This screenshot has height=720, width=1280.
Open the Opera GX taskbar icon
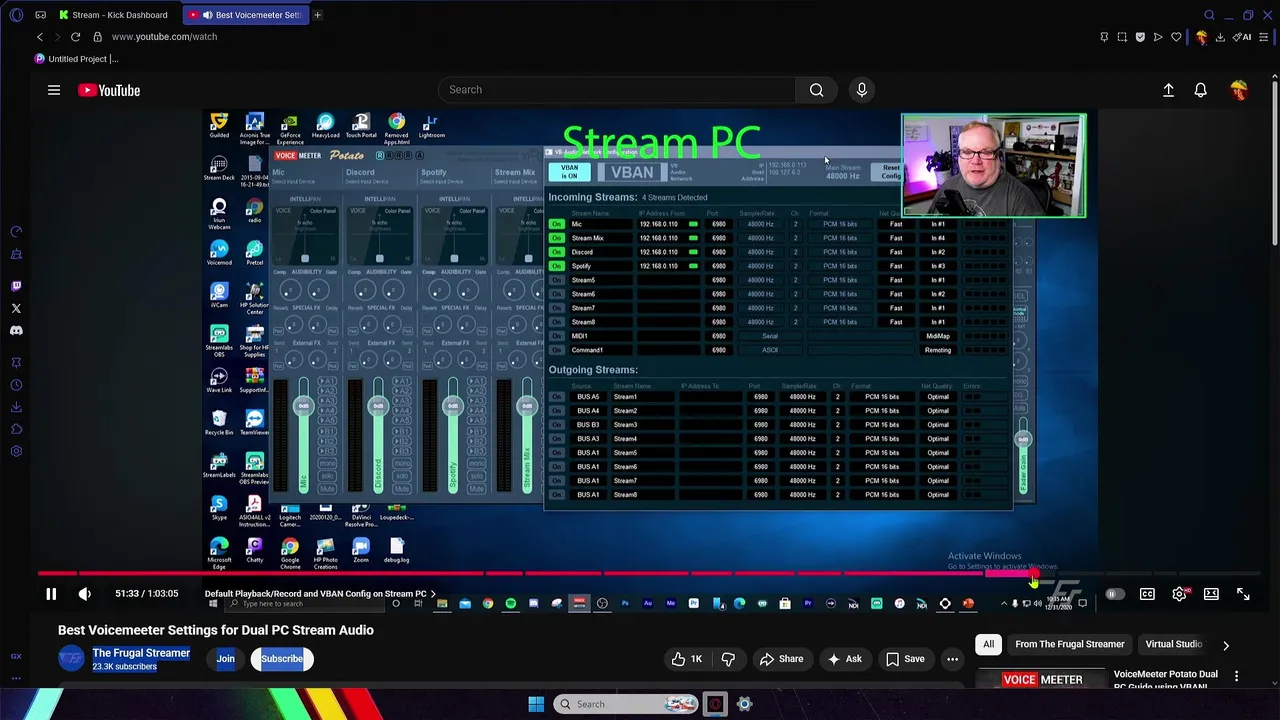pos(715,704)
